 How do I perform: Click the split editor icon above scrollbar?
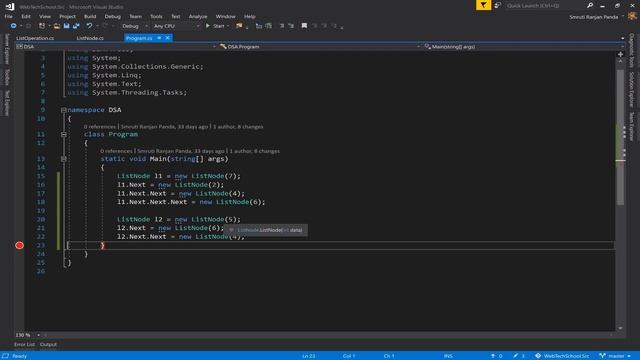click(620, 54)
